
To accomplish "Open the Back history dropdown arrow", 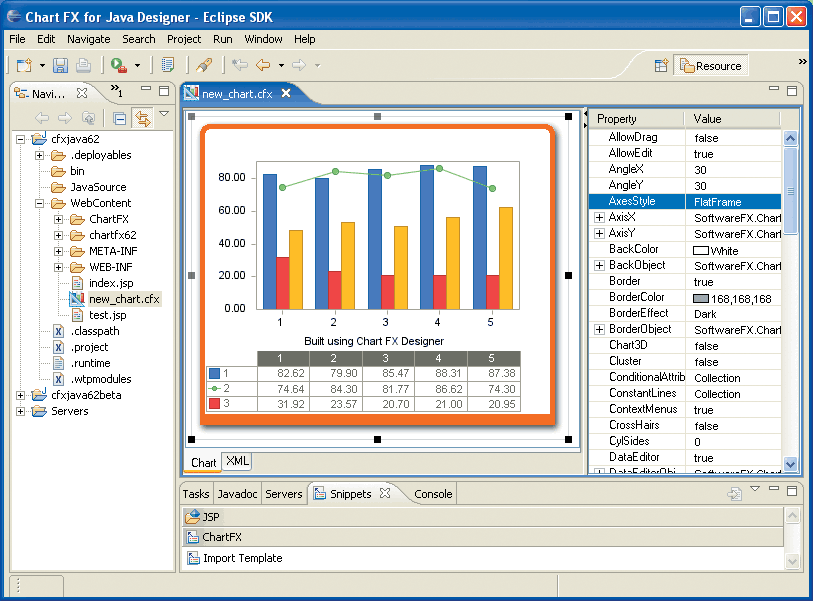I will (281, 66).
